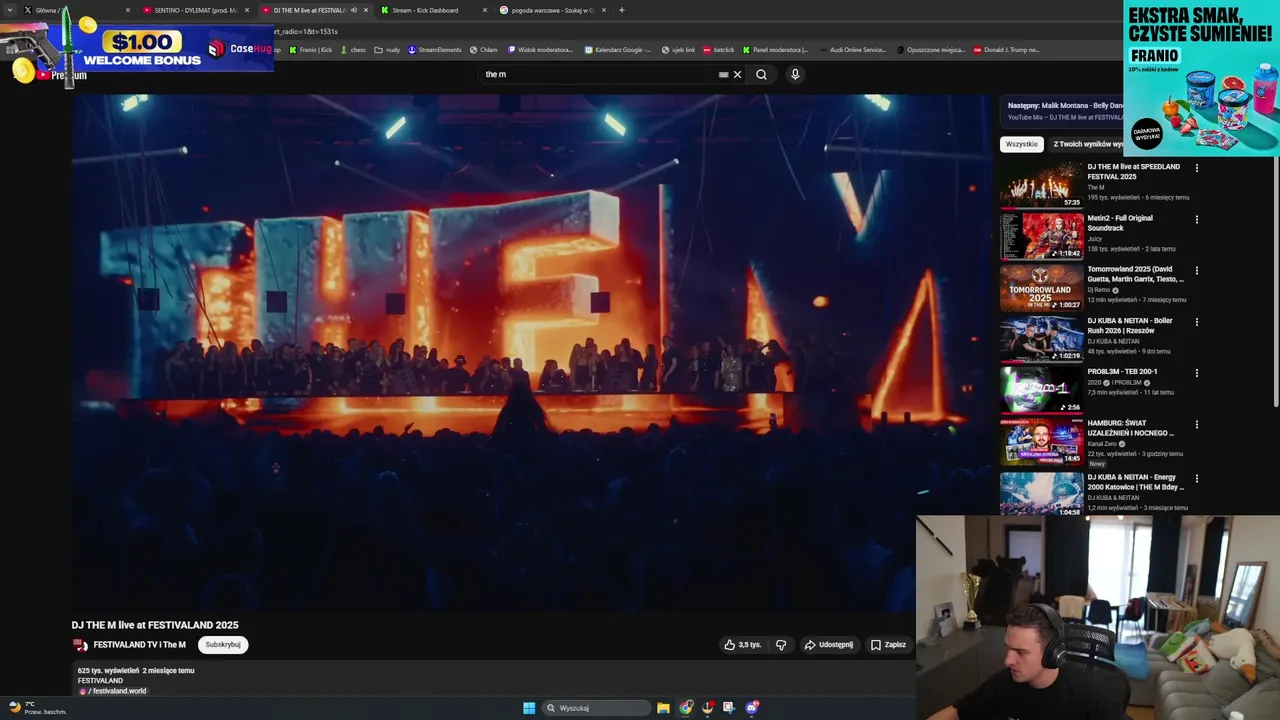The image size is (1280, 720).
Task: Open the Discord taskbar icon
Action: click(752, 708)
